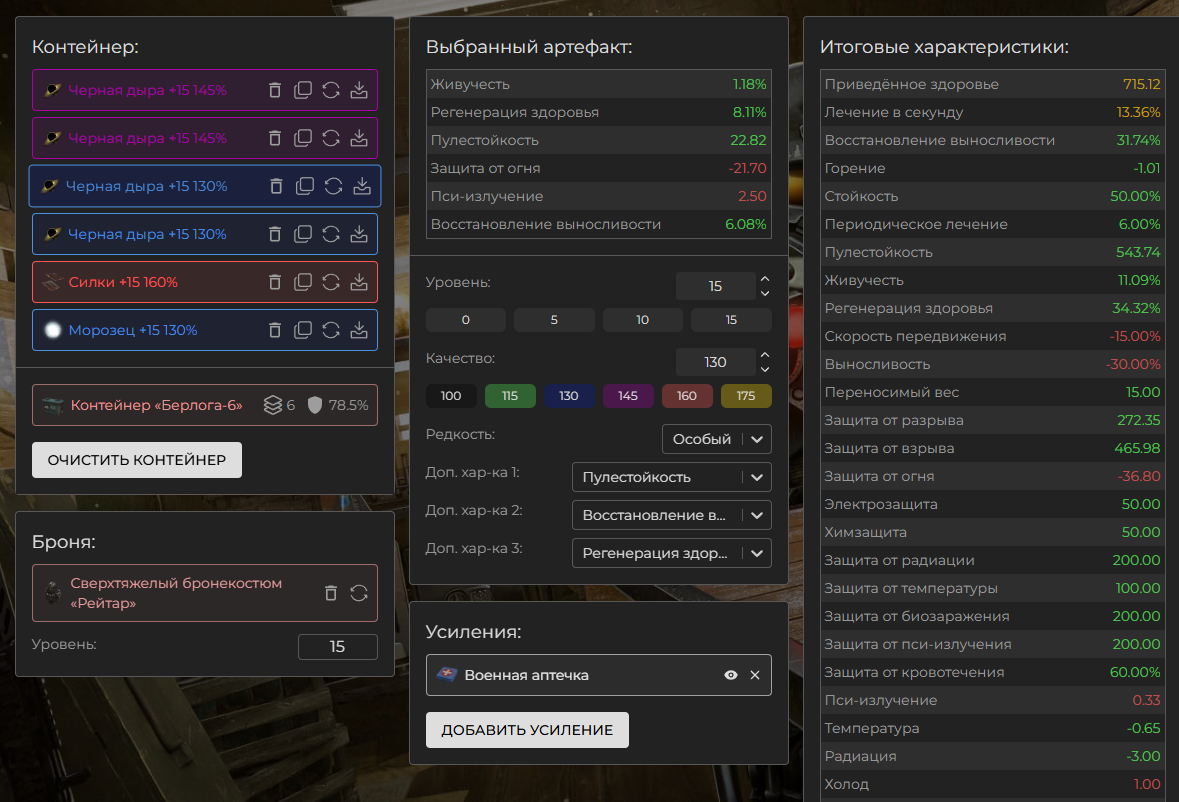Click download icon on Силки +15 160% row
The width and height of the screenshot is (1179, 802).
[359, 282]
